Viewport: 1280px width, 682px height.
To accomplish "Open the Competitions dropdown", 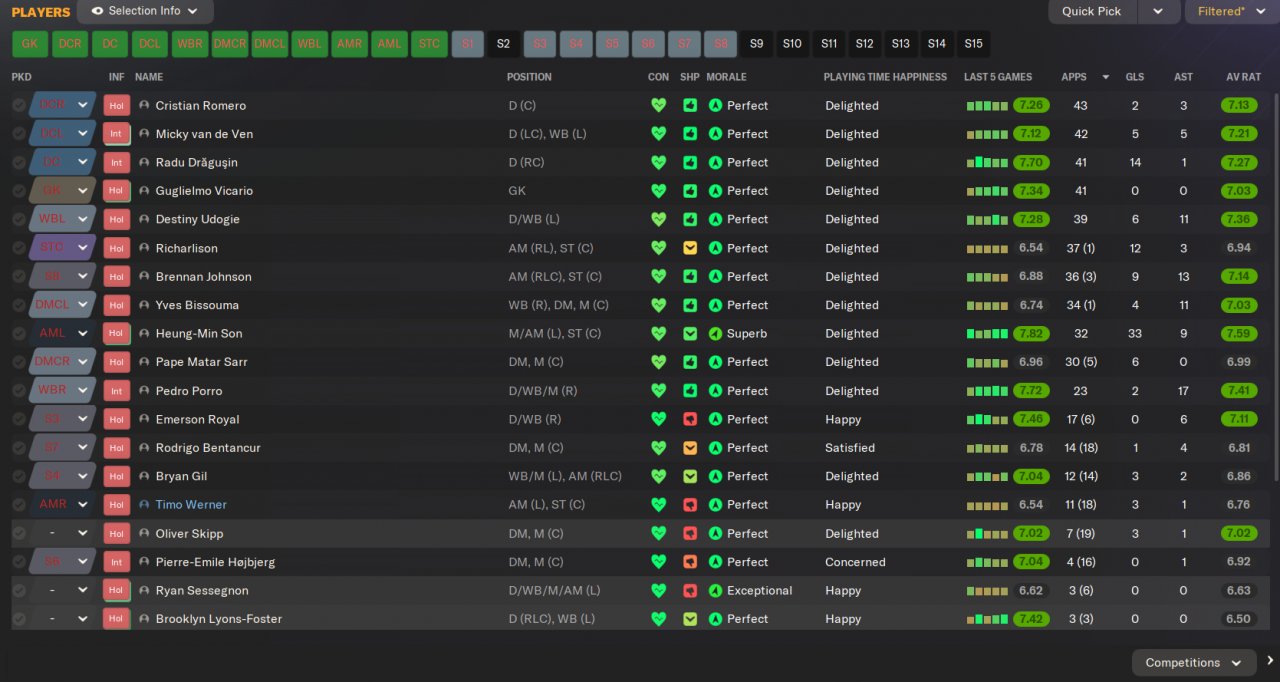I will 1194,662.
